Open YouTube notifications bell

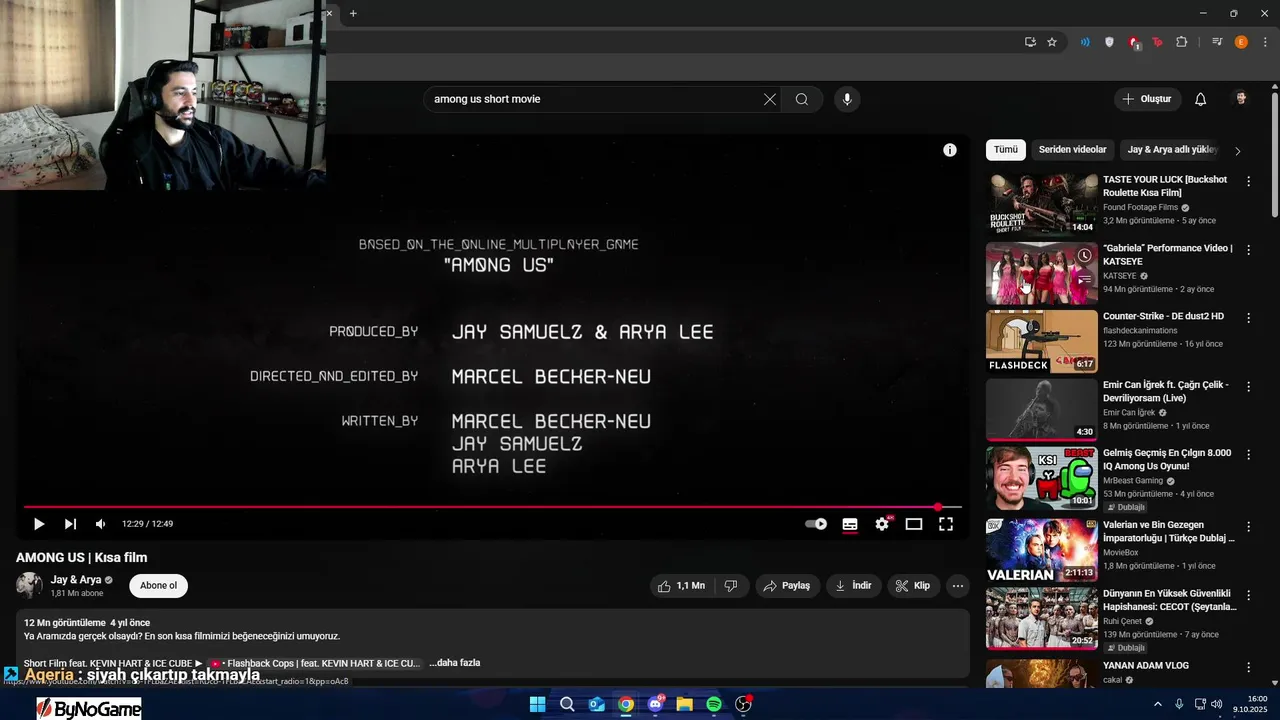(x=1201, y=99)
